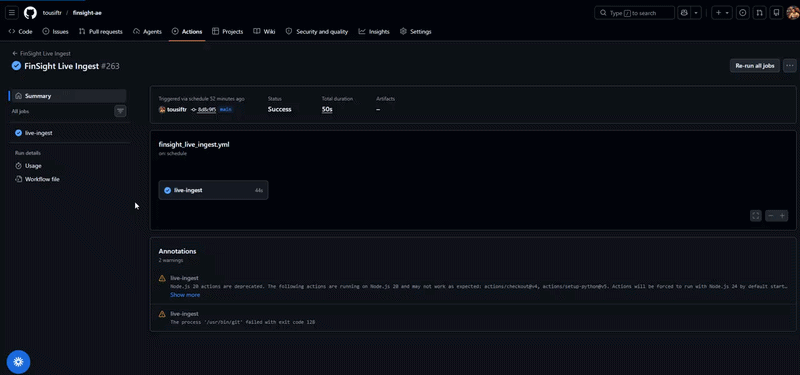
Task: Toggle fullscreen for the workflow graph
Action: (x=756, y=216)
